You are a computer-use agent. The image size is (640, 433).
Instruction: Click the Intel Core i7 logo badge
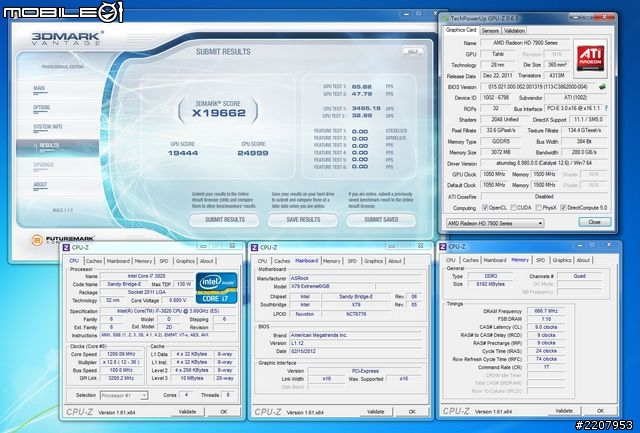pos(216,288)
